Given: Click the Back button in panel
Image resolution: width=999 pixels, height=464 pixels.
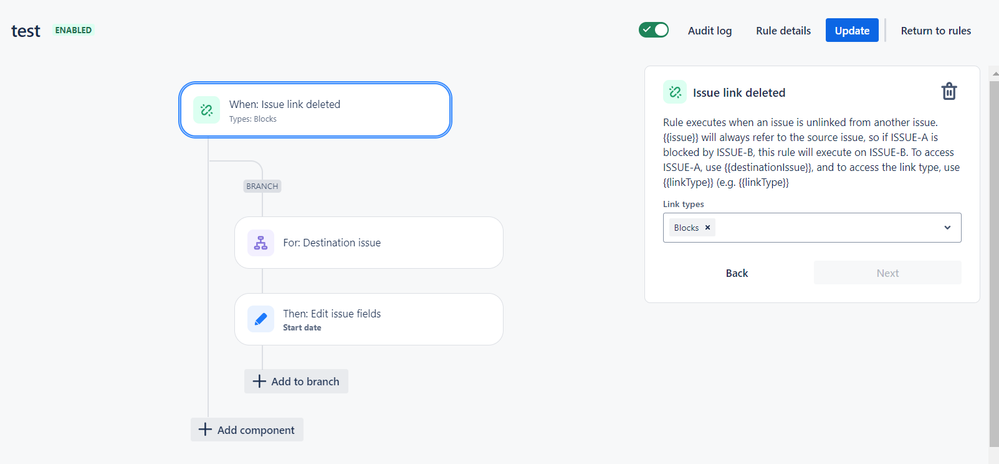Looking at the screenshot, I should tap(737, 273).
